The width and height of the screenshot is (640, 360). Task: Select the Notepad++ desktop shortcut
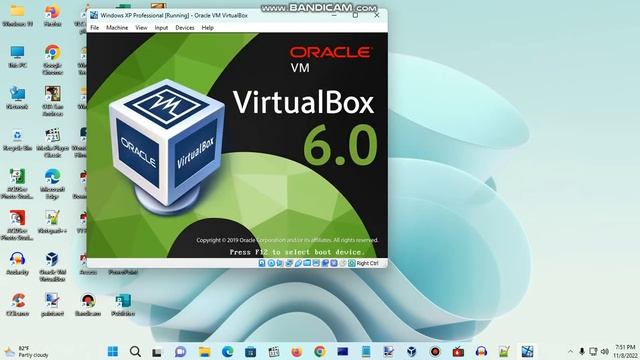click(x=53, y=222)
